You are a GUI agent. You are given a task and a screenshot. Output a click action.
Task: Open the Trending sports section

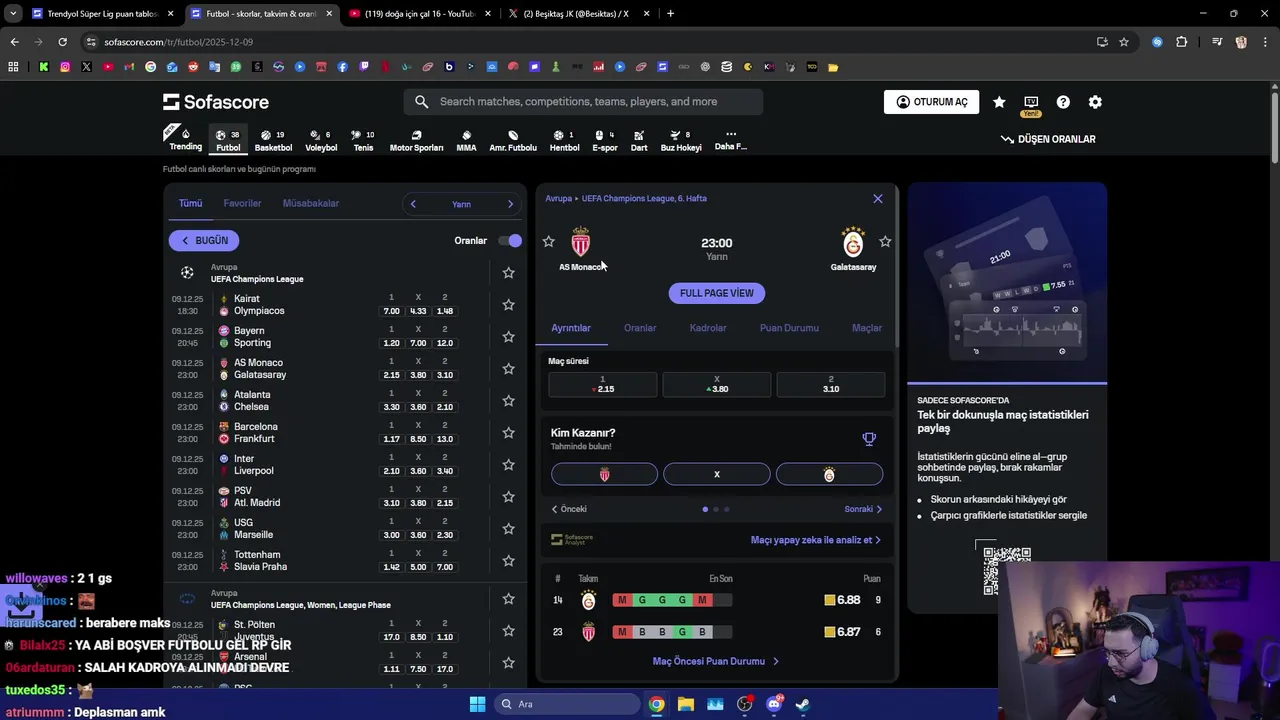(185, 139)
